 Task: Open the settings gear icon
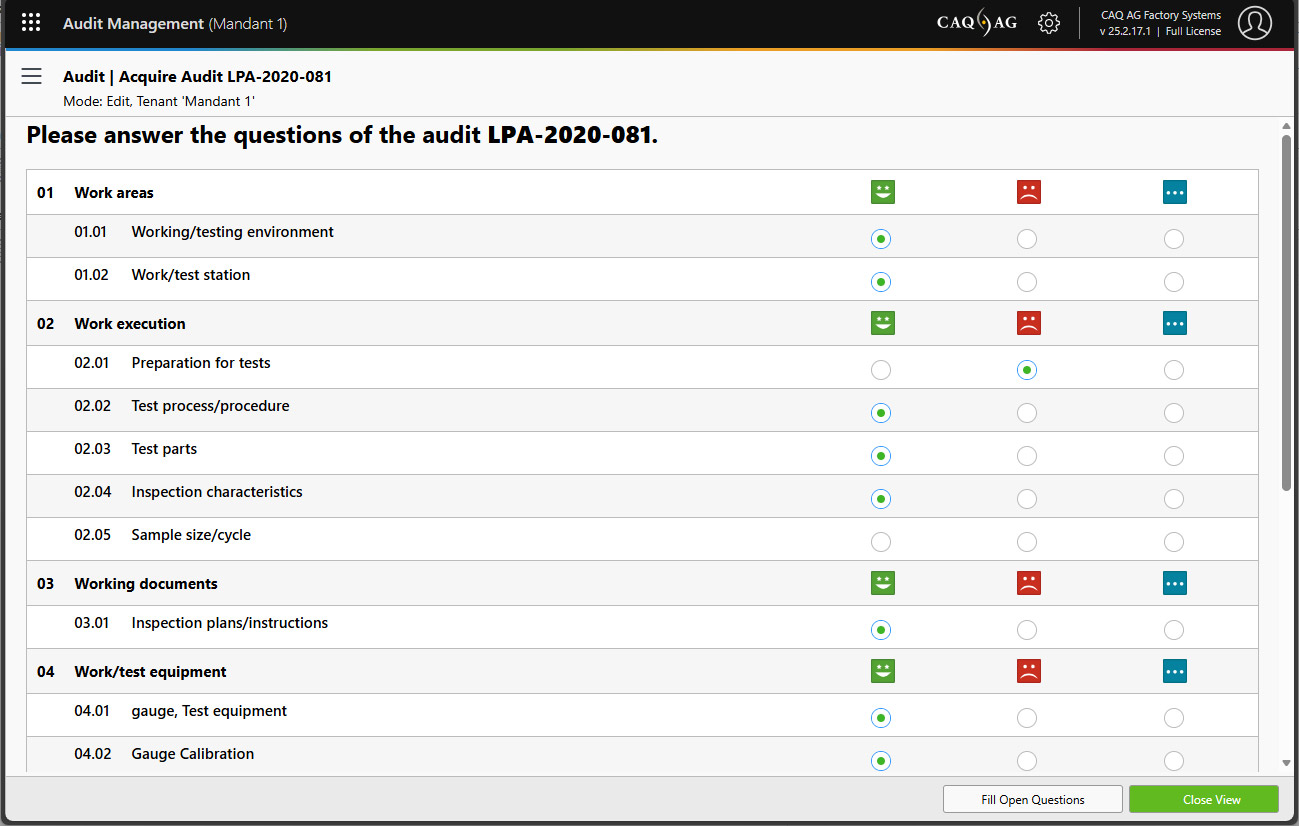tap(1048, 23)
